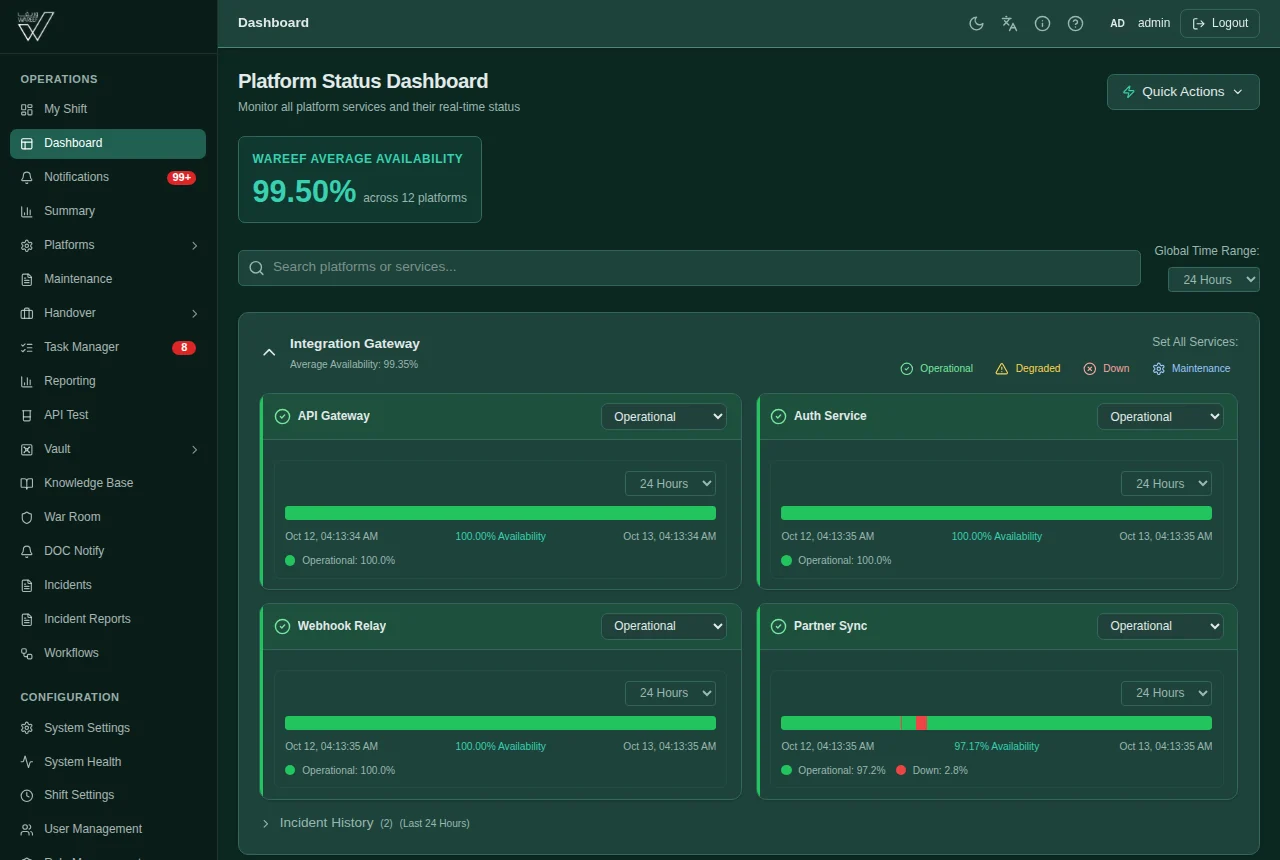Open Maintenance in the sidebar

108,279
